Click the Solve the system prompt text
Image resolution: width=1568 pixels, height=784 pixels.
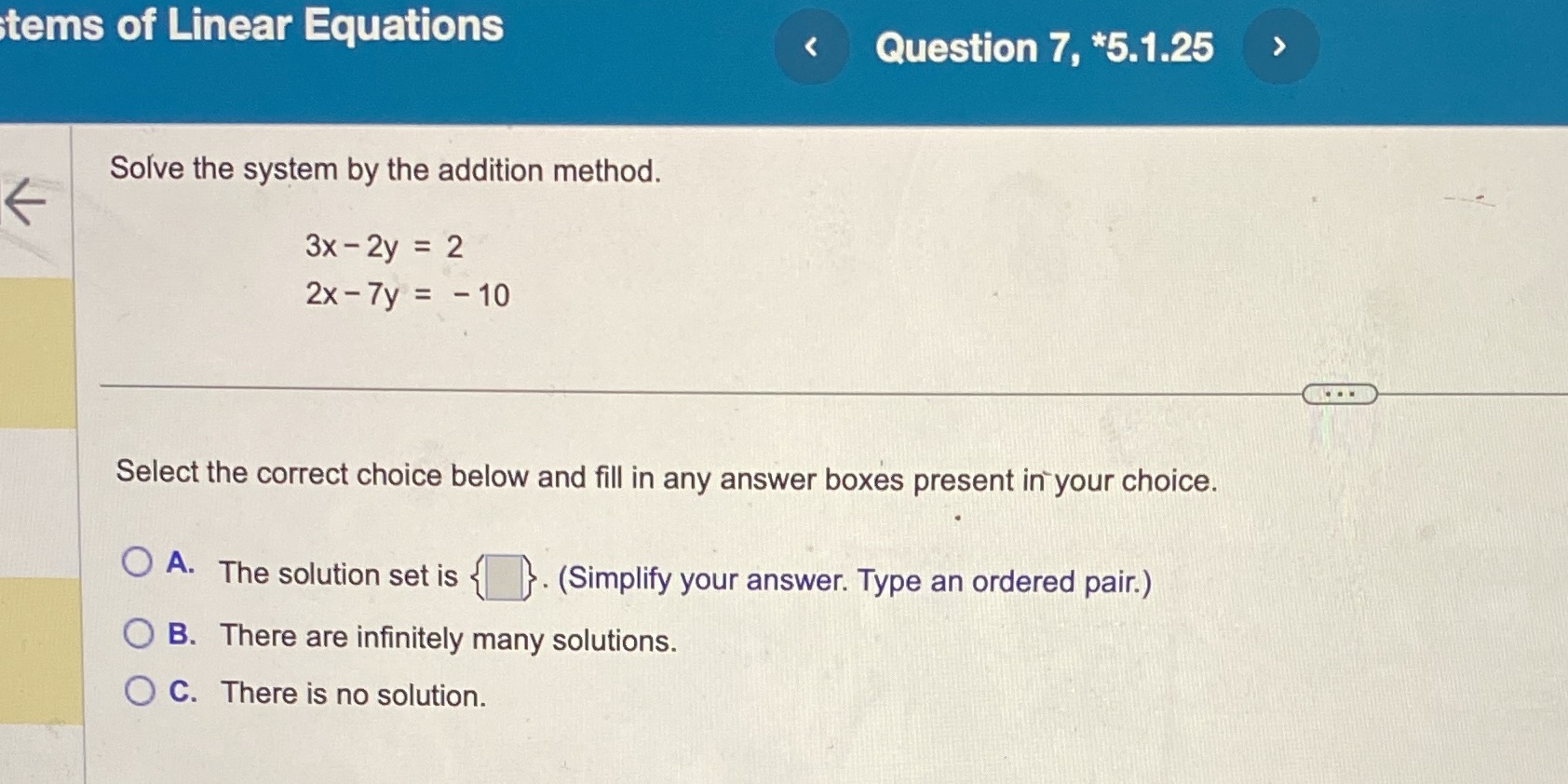coord(386,169)
